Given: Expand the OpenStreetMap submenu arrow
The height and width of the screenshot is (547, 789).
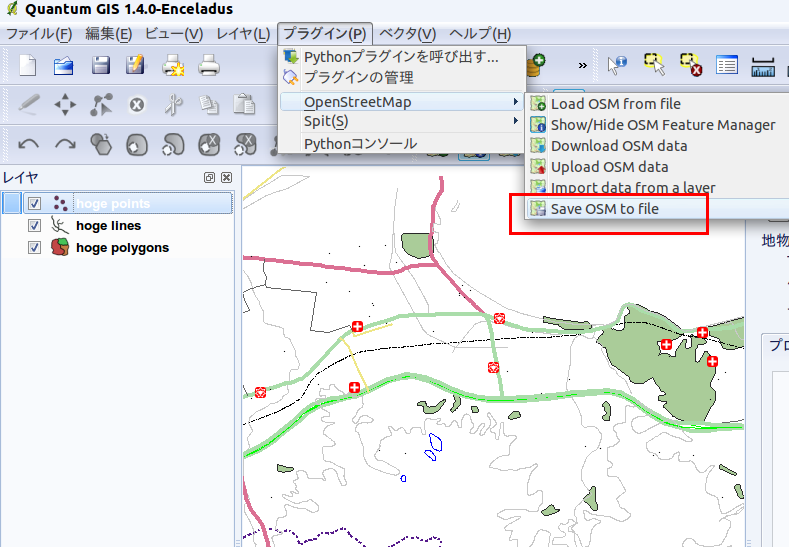Looking at the screenshot, I should tap(516, 102).
